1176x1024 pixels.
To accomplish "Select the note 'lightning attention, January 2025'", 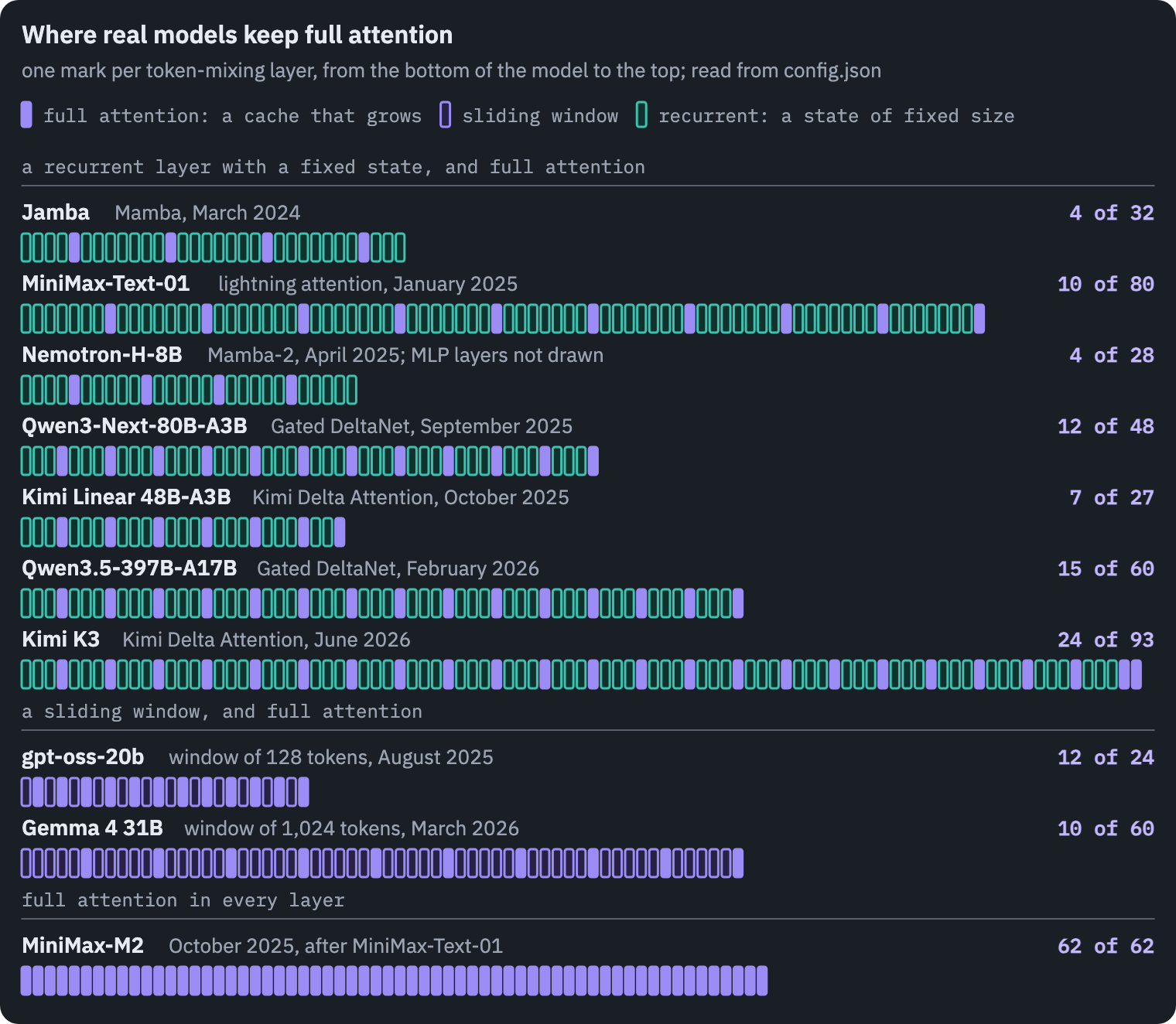I will coord(367,284).
